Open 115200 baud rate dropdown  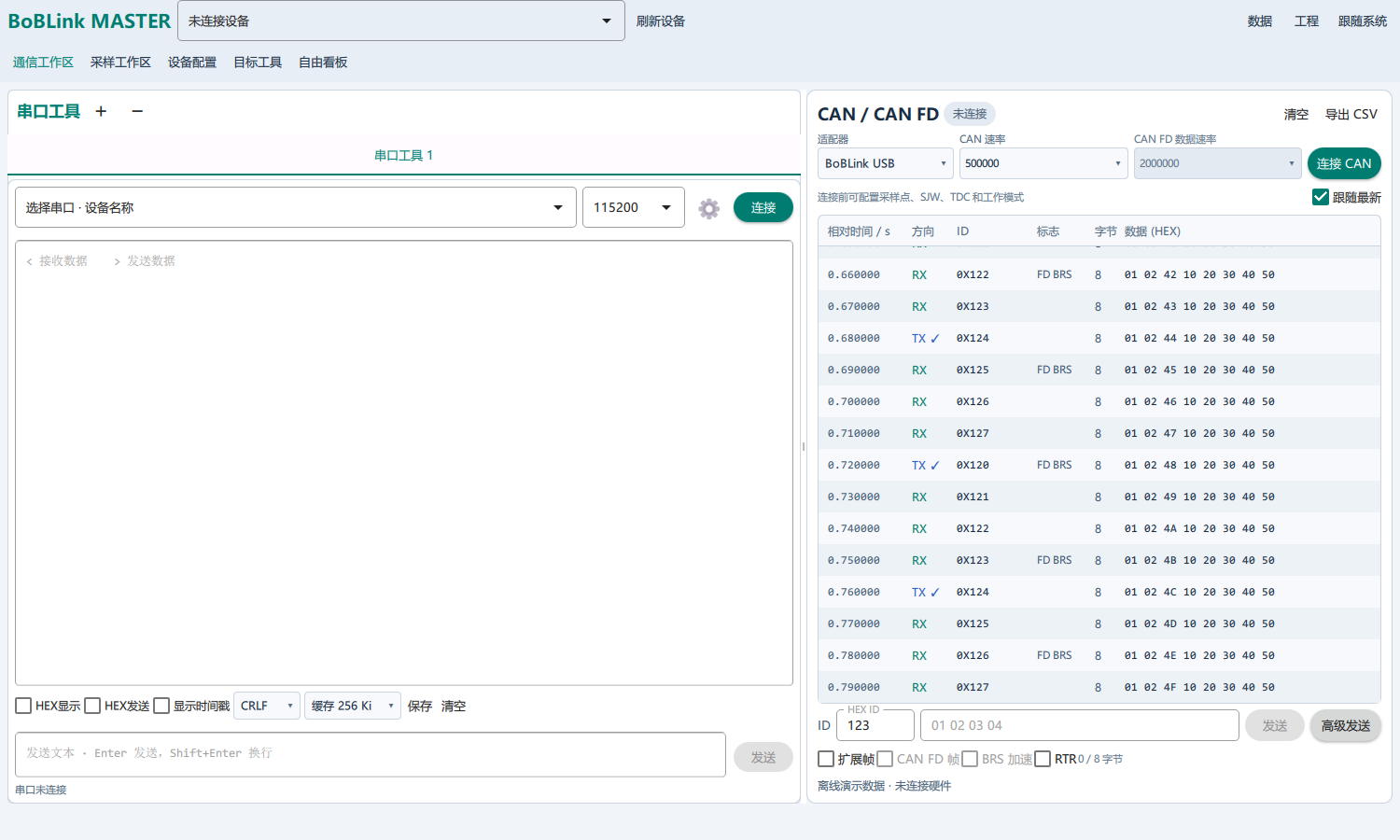634,207
